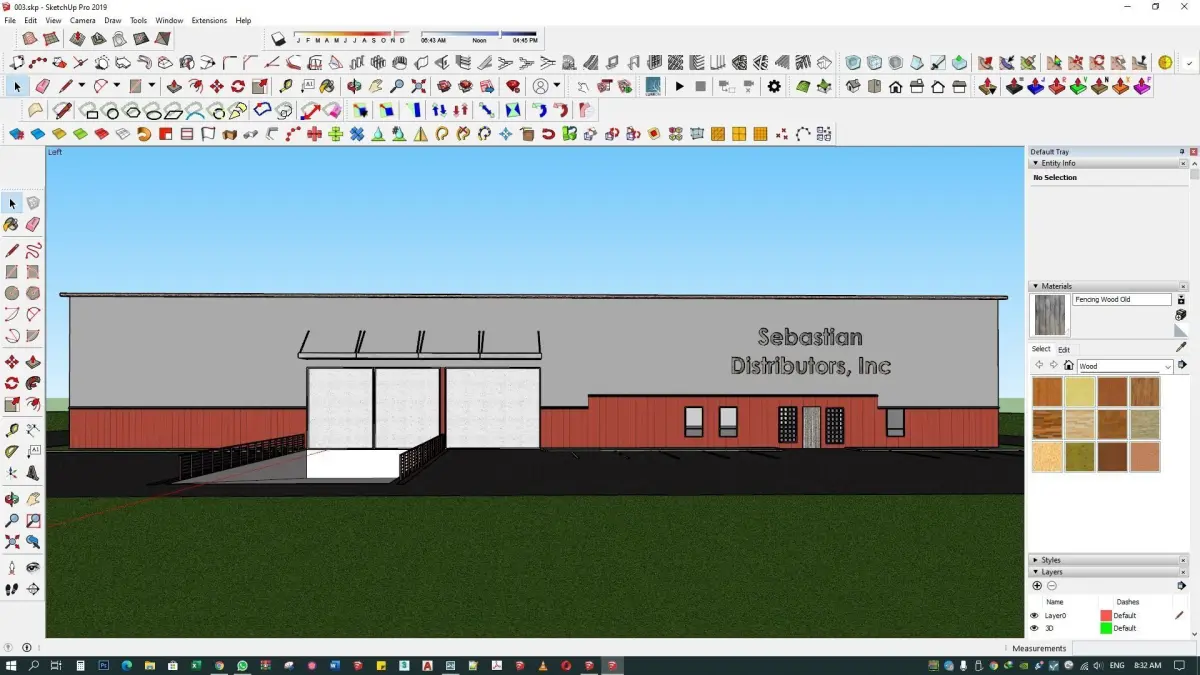Select the Follow Me tool in left toolbar

click(x=33, y=383)
